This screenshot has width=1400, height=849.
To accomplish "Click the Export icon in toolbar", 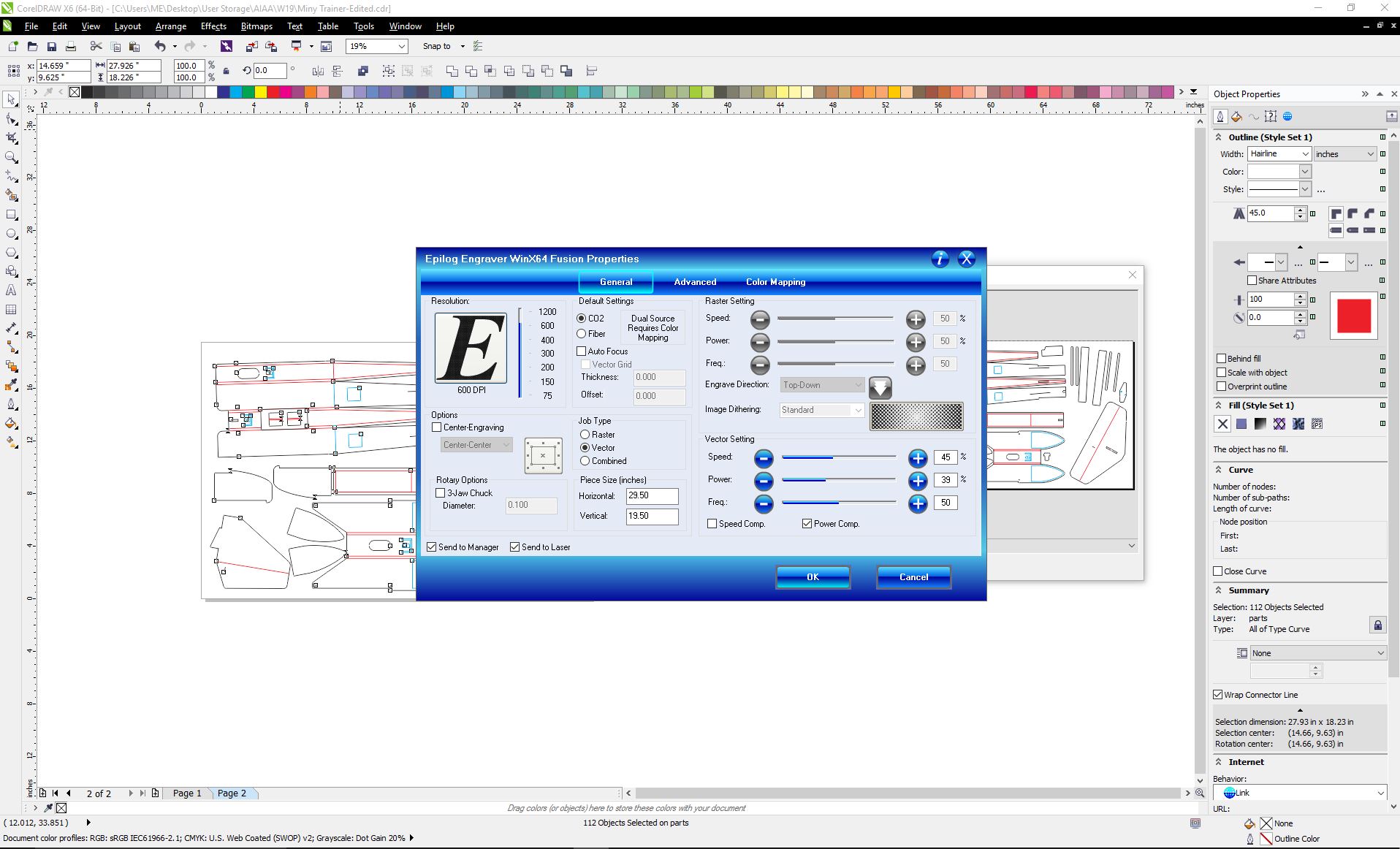I will click(271, 46).
